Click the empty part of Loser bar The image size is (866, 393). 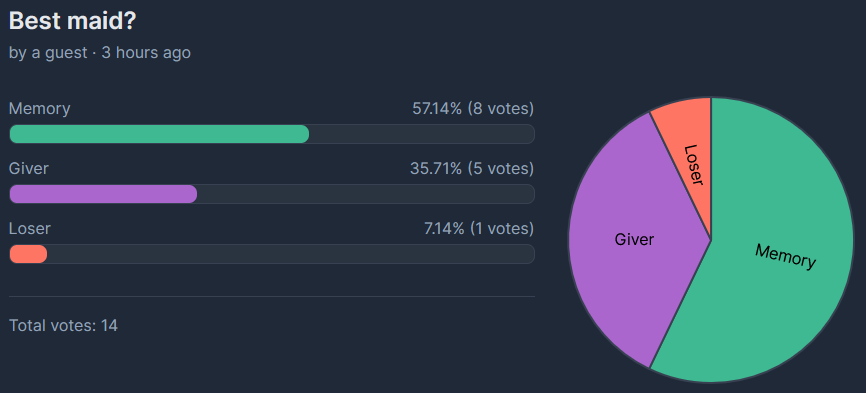click(291, 254)
